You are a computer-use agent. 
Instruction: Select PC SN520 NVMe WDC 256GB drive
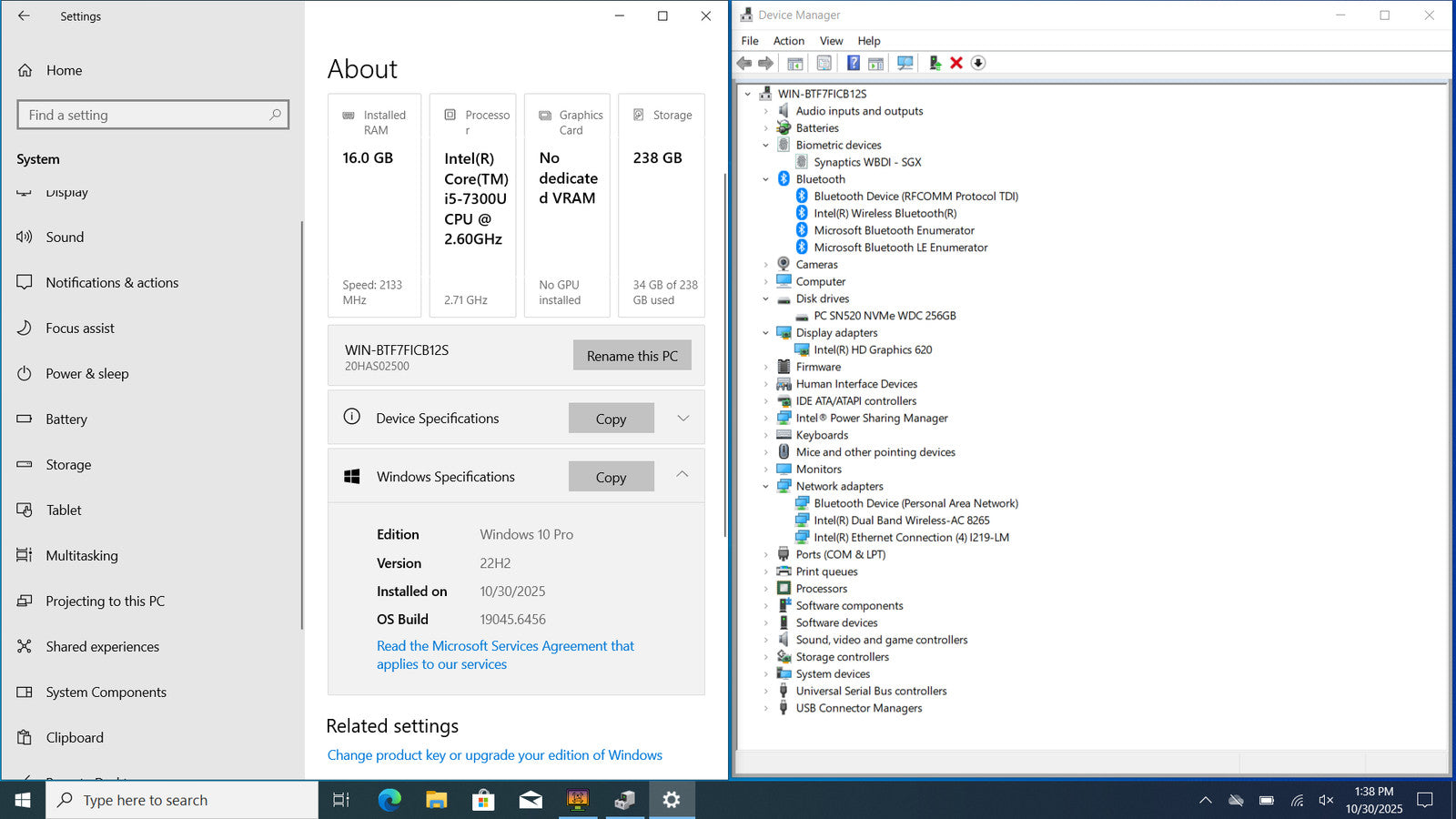[x=884, y=316]
